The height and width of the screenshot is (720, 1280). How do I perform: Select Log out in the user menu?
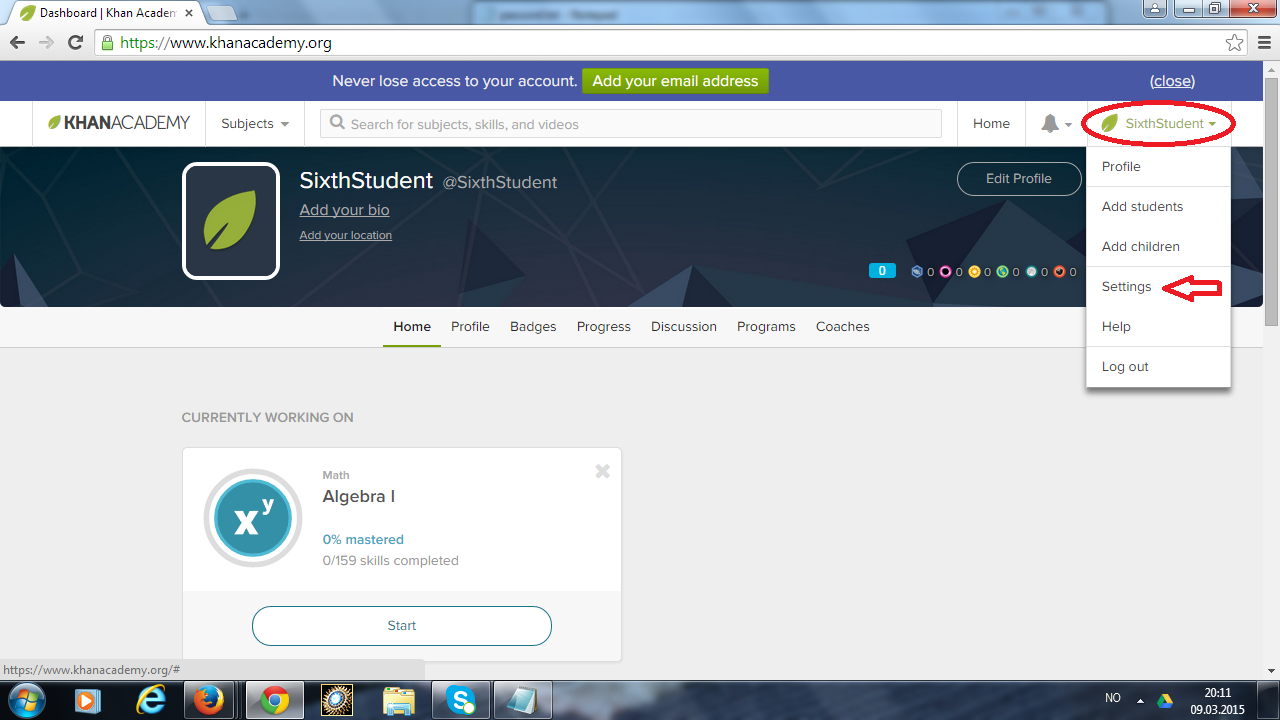tap(1125, 367)
